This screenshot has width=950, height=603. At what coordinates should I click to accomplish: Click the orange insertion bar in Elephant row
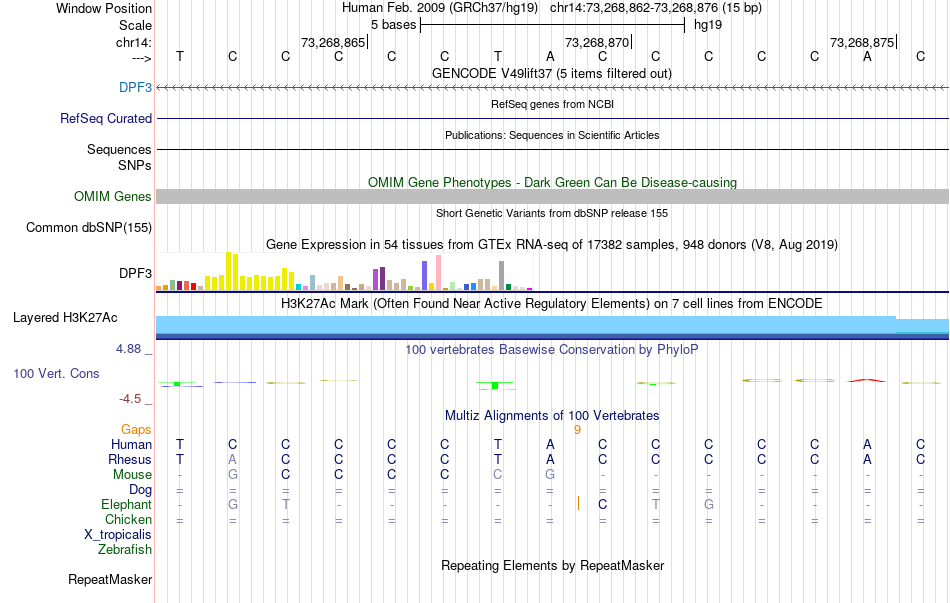click(x=579, y=503)
